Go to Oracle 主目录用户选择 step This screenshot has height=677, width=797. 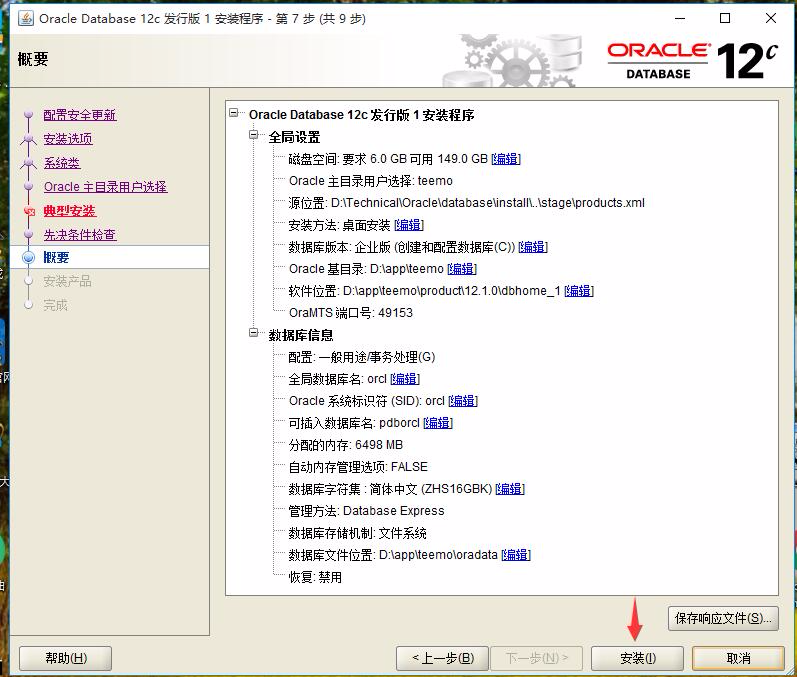(x=105, y=187)
